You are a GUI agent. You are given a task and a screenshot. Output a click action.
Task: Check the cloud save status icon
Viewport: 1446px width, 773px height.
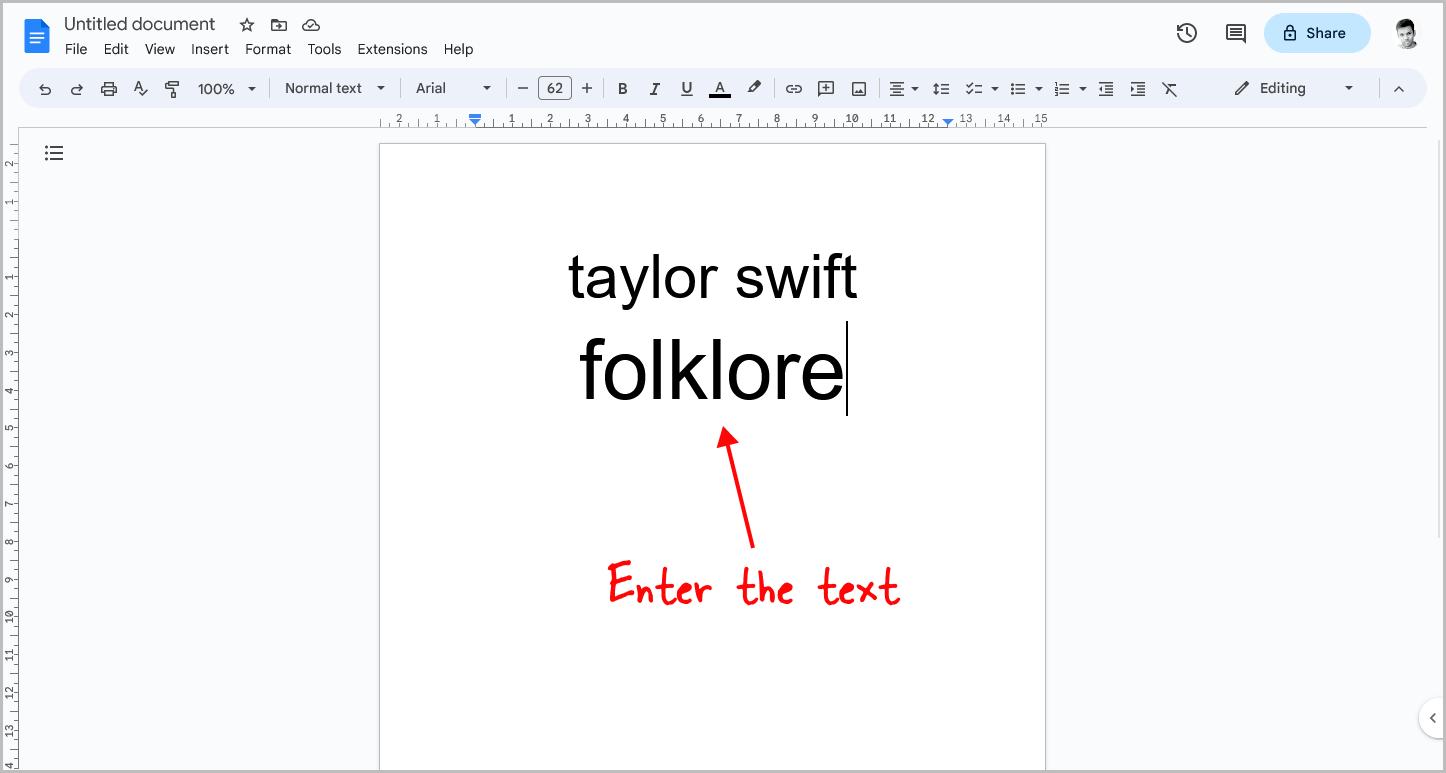(x=311, y=25)
